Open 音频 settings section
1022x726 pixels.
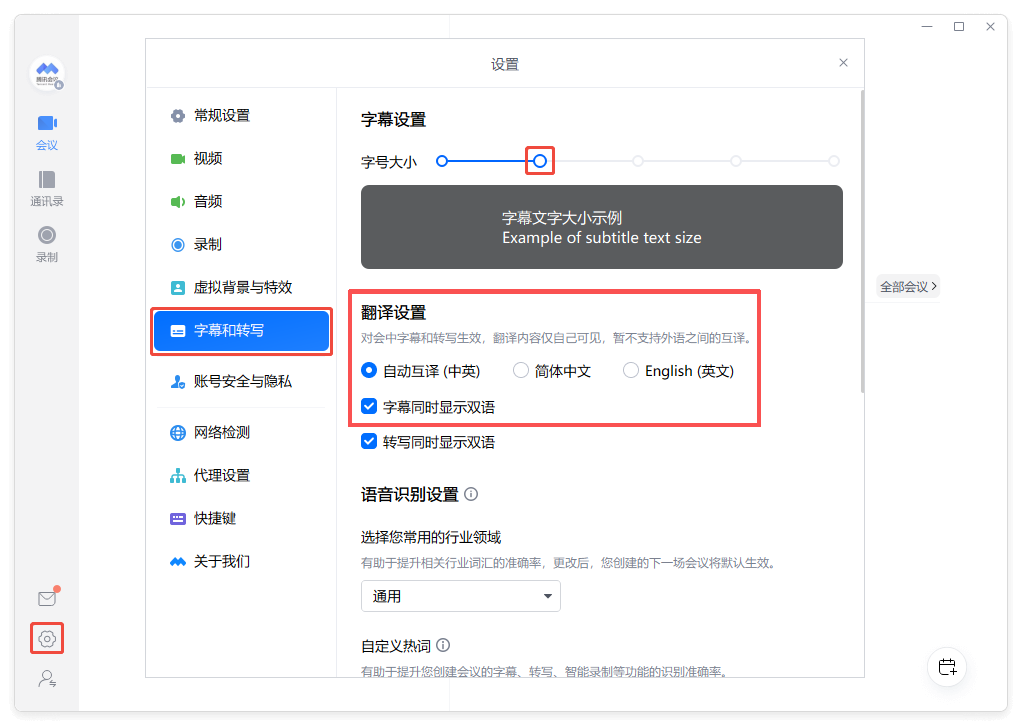coord(241,202)
